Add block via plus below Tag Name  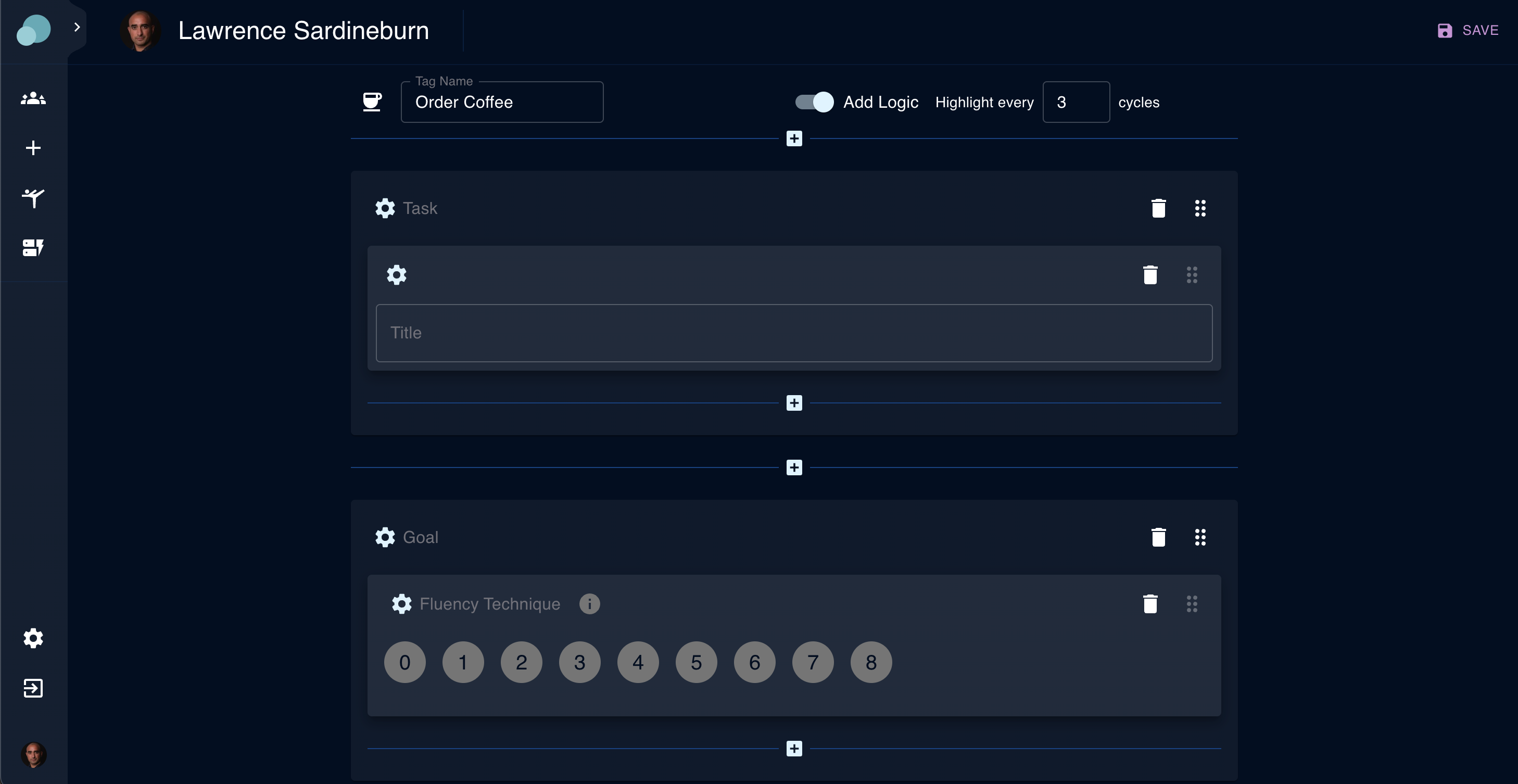tap(794, 138)
